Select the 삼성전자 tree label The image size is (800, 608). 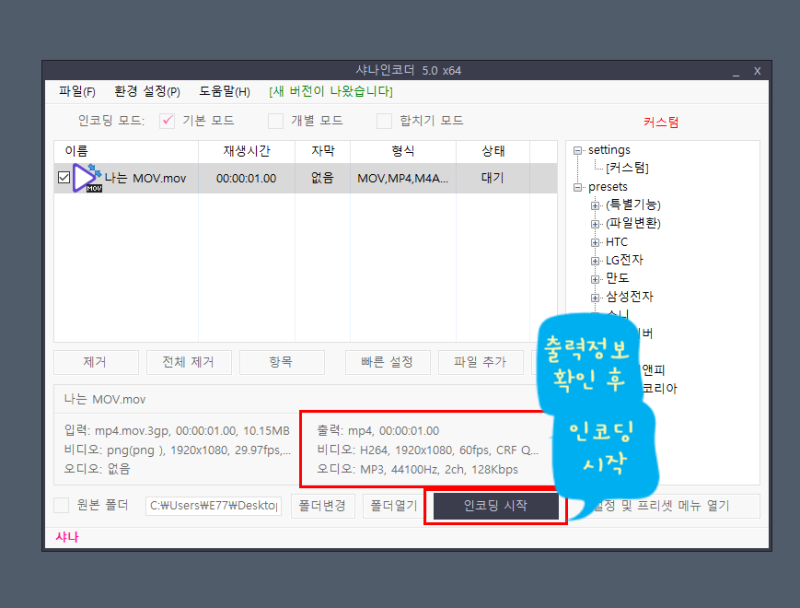630,297
